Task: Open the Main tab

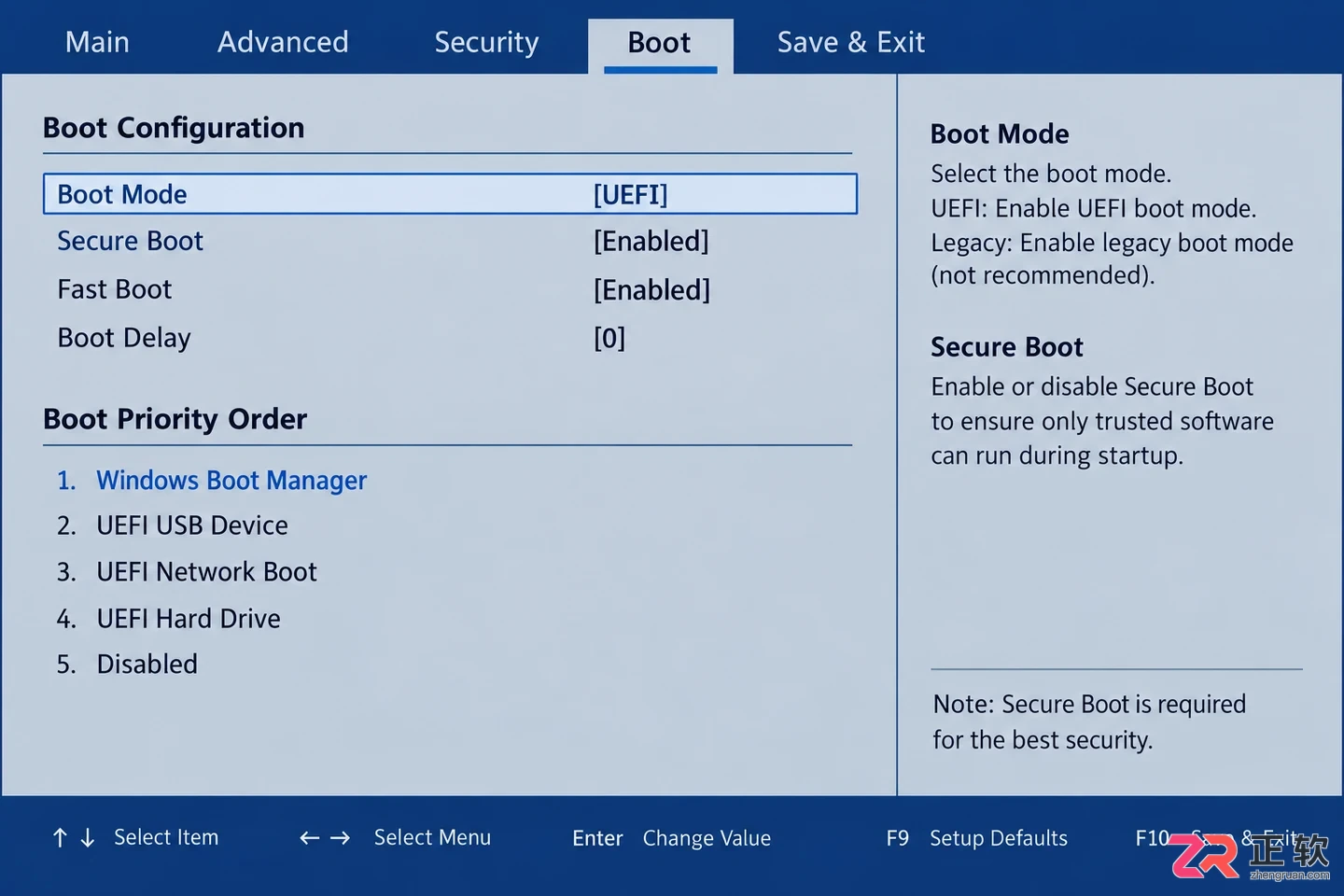Action: 97,42
